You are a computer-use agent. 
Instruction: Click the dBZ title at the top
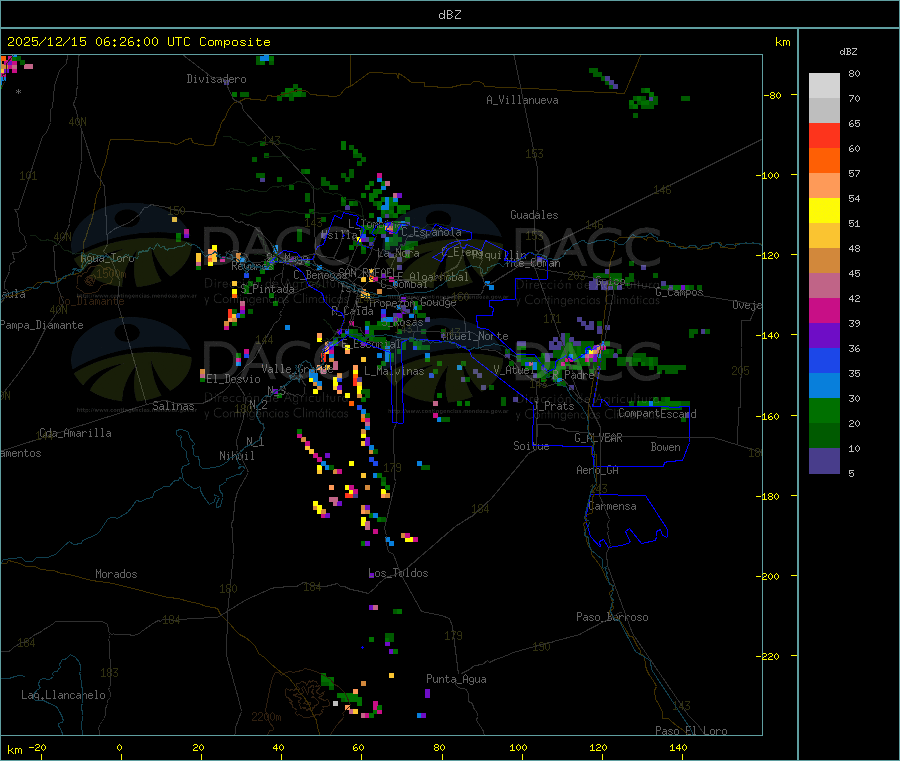(449, 14)
